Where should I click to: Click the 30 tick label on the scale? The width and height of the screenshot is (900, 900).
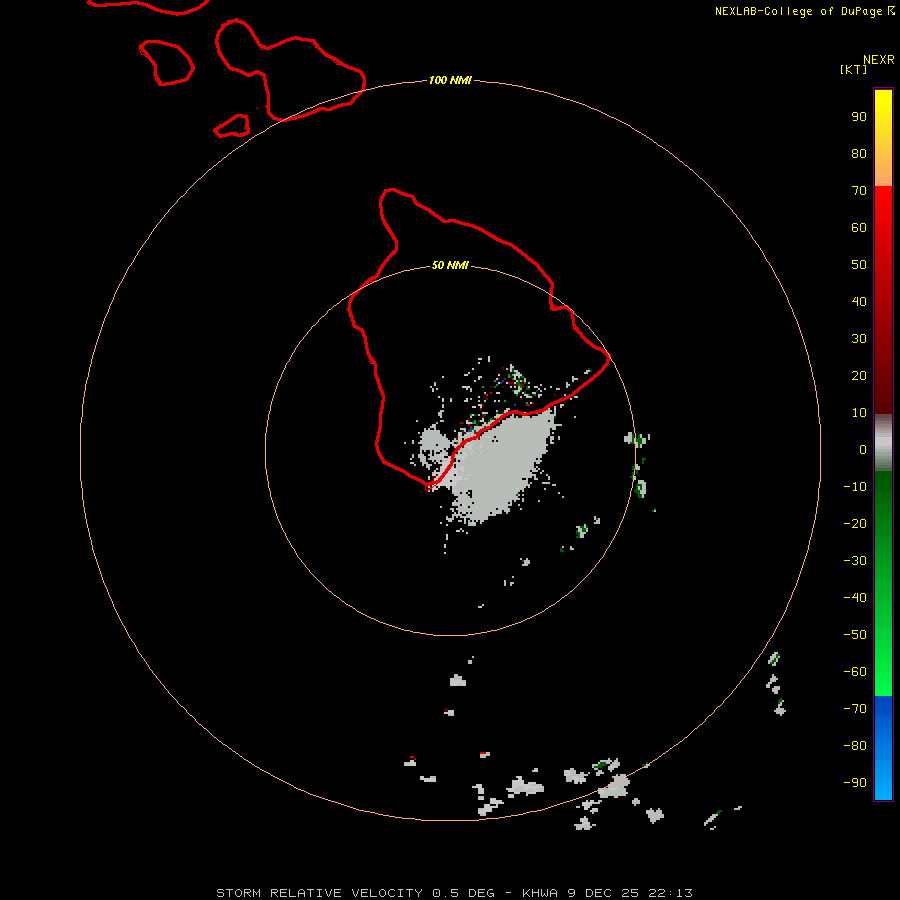click(x=859, y=339)
